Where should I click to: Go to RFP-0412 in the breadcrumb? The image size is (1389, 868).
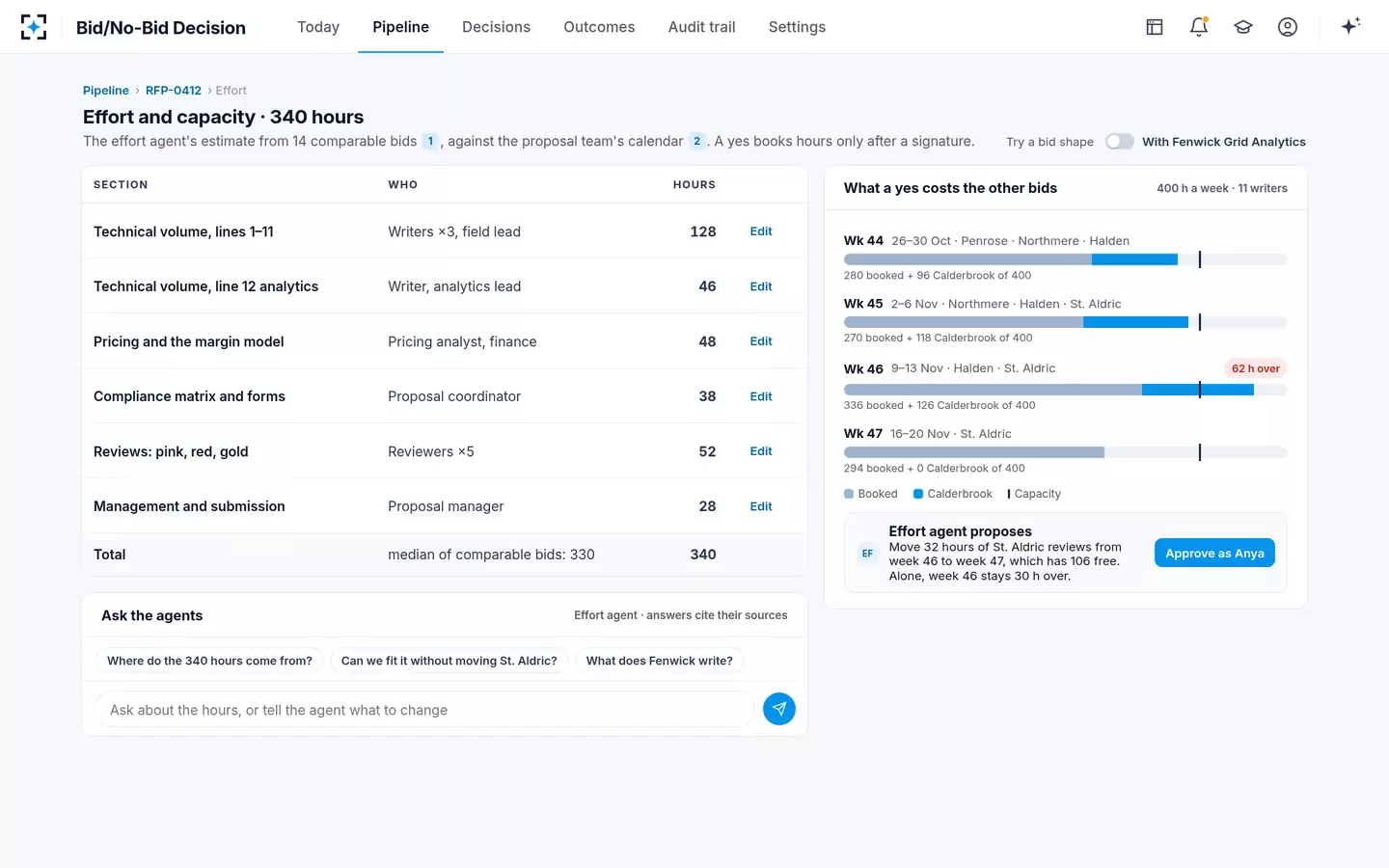point(174,91)
